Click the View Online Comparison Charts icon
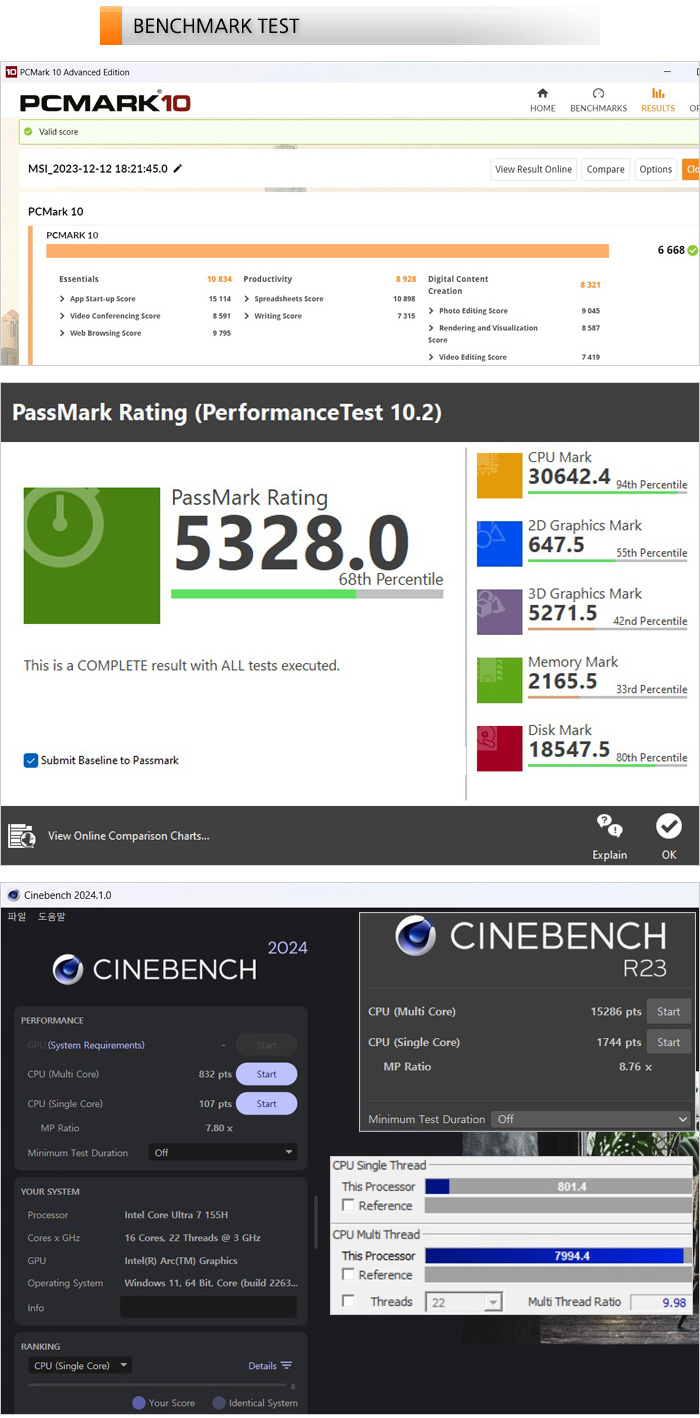Screen dimensions: 700x1418 pyautogui.click(x=22, y=836)
